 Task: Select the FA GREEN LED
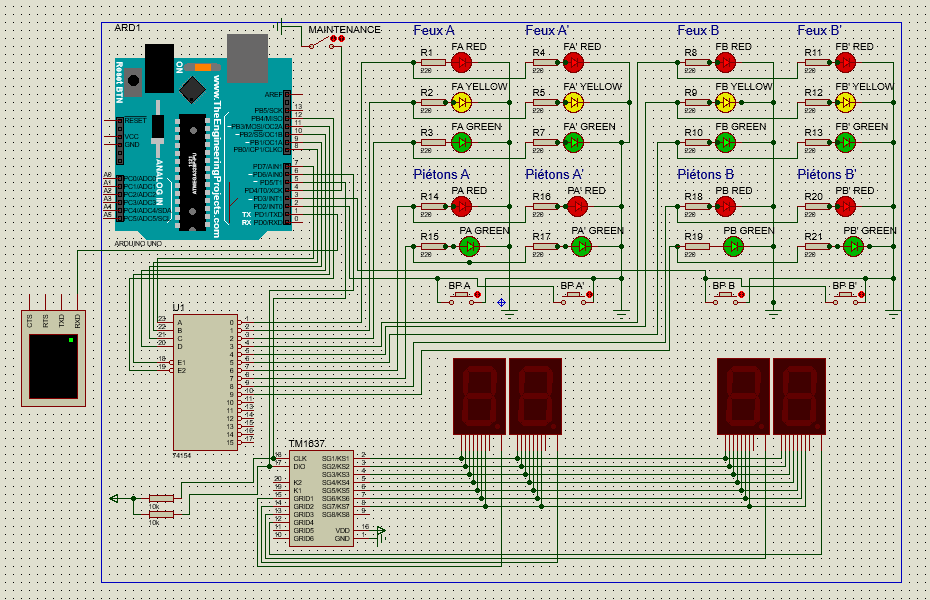coord(461,142)
